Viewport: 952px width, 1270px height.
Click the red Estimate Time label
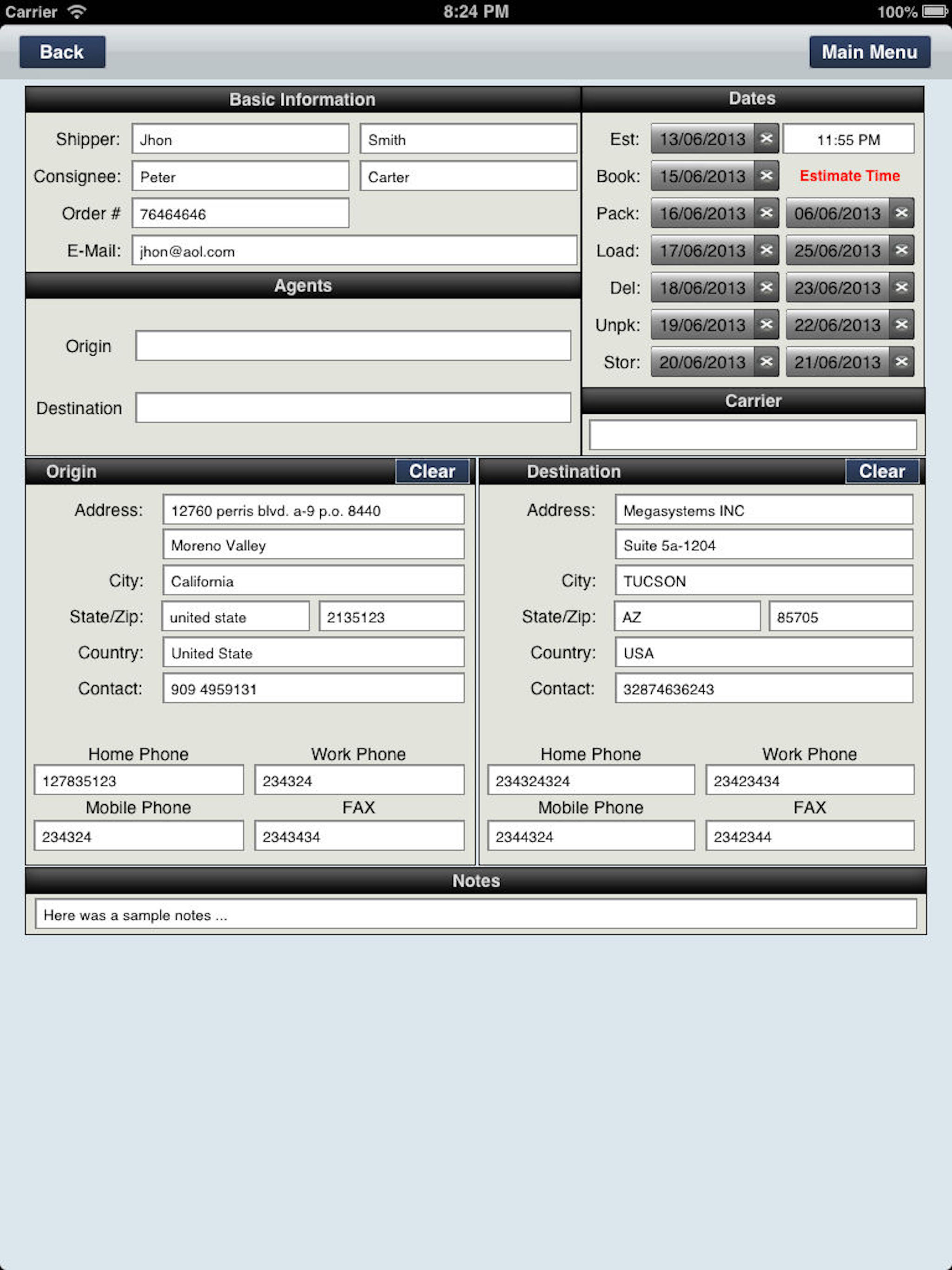(849, 176)
